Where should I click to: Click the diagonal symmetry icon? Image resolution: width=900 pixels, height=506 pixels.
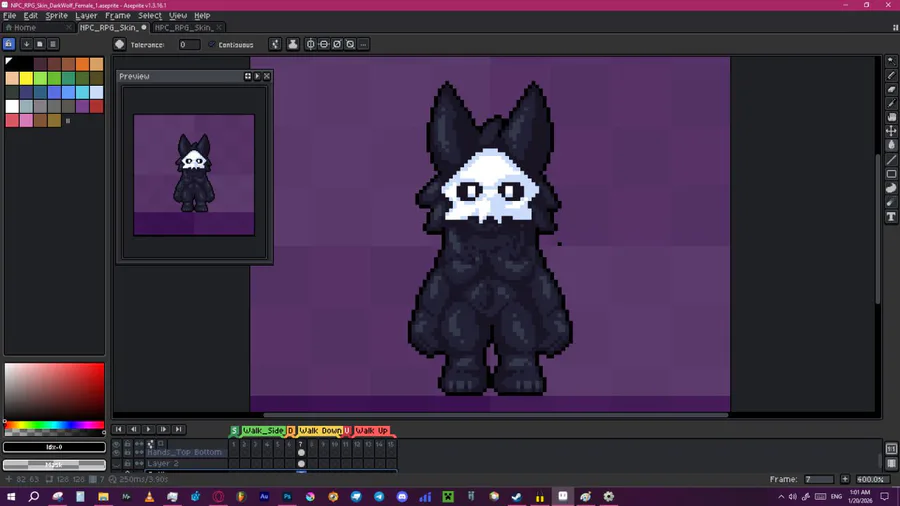click(x=337, y=44)
